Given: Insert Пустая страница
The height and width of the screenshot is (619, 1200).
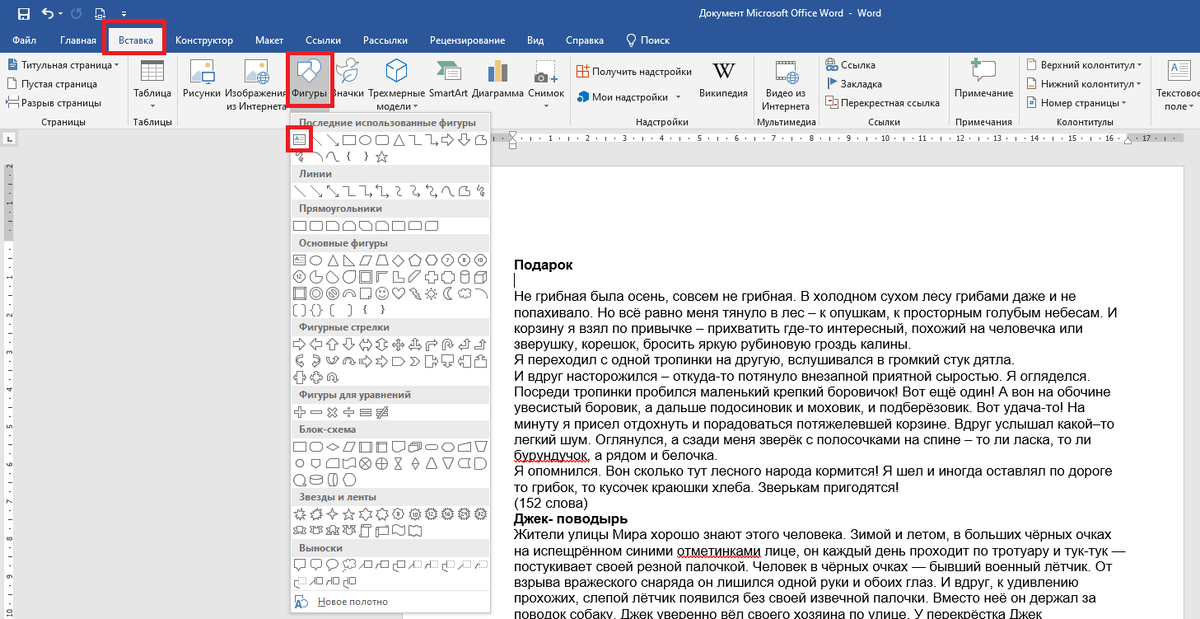Looking at the screenshot, I should [x=51, y=84].
